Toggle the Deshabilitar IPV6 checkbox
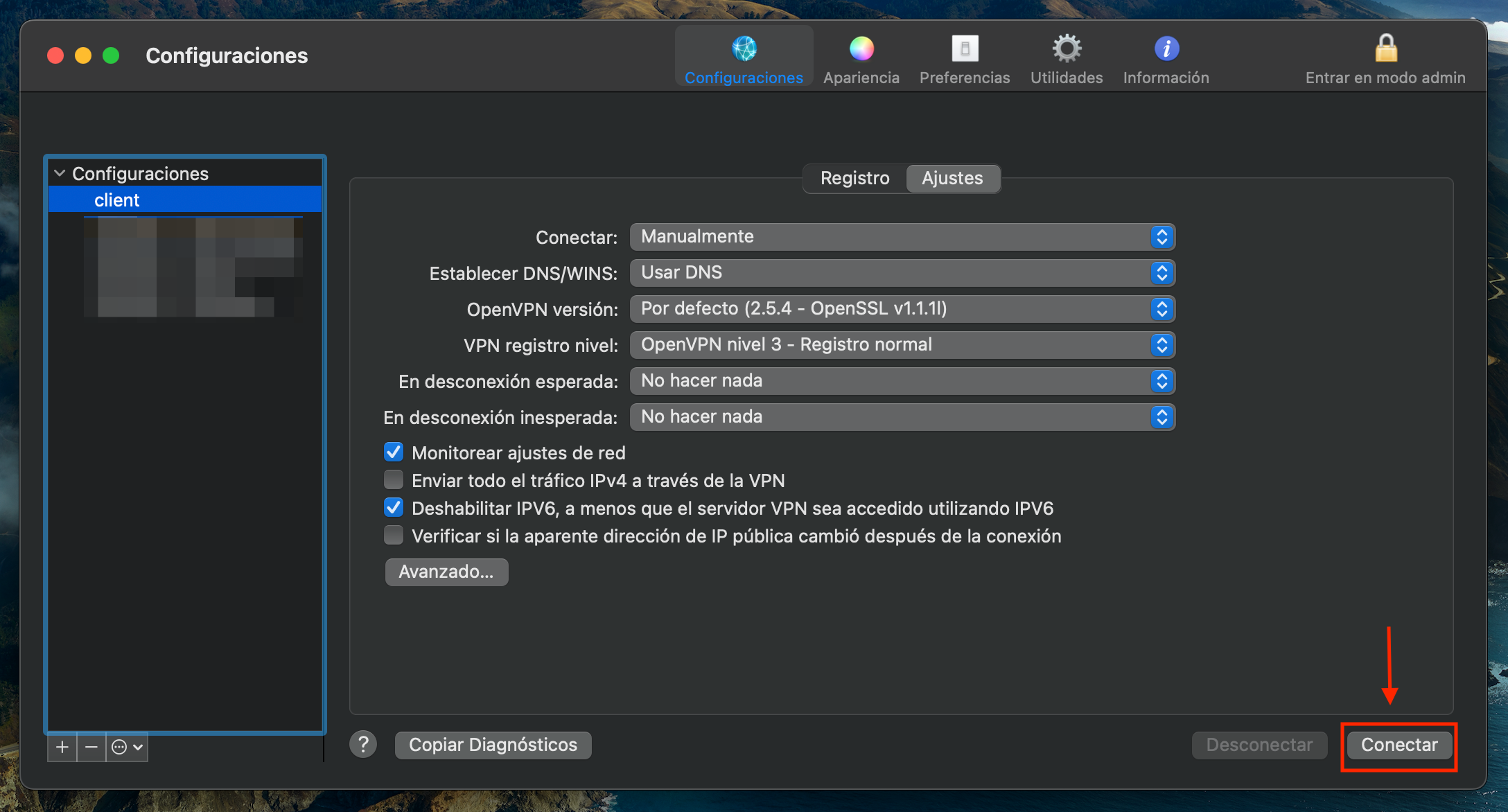The width and height of the screenshot is (1508, 812). 394,508
